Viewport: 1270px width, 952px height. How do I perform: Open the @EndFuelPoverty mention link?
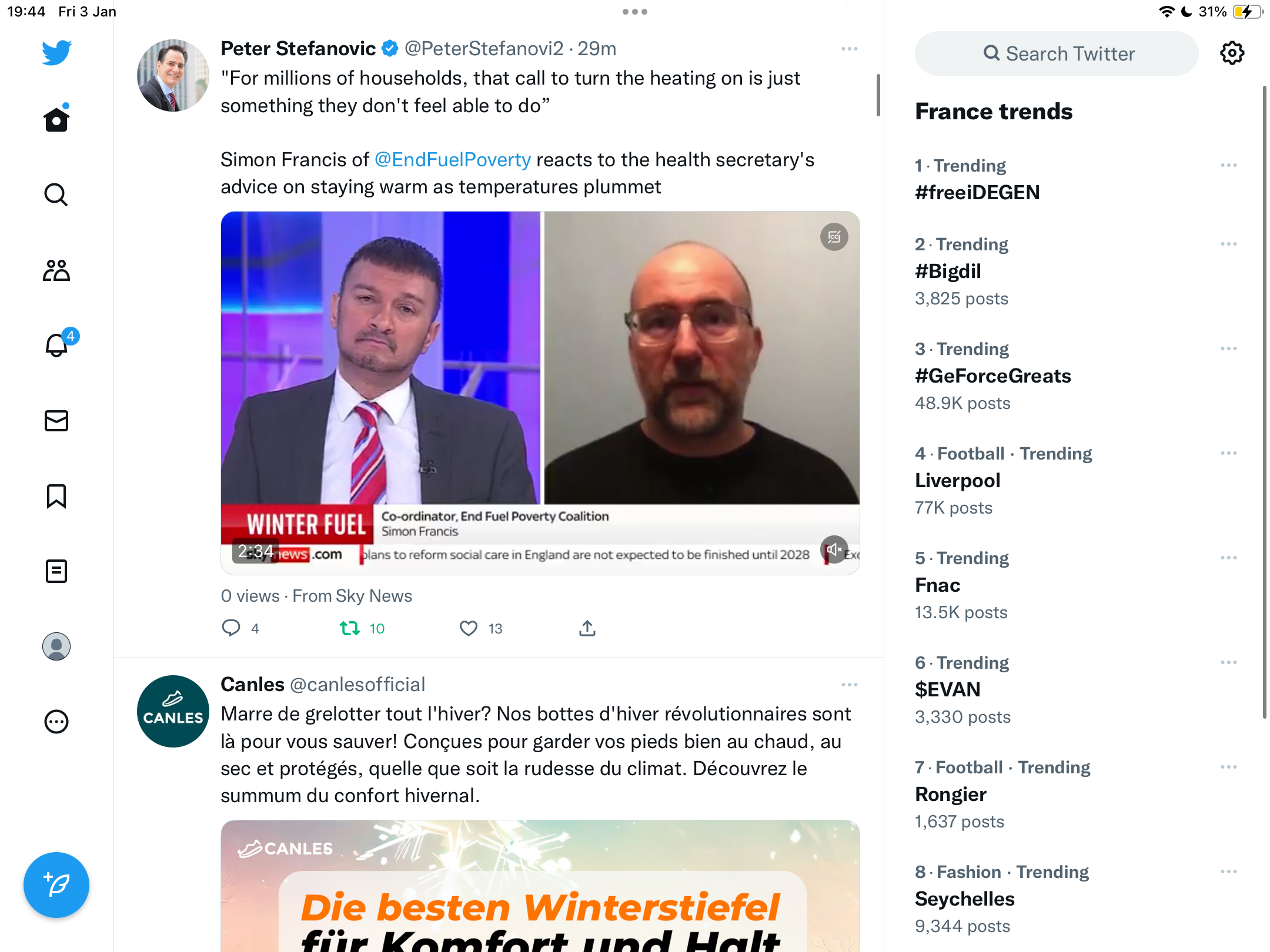pyautogui.click(x=453, y=160)
